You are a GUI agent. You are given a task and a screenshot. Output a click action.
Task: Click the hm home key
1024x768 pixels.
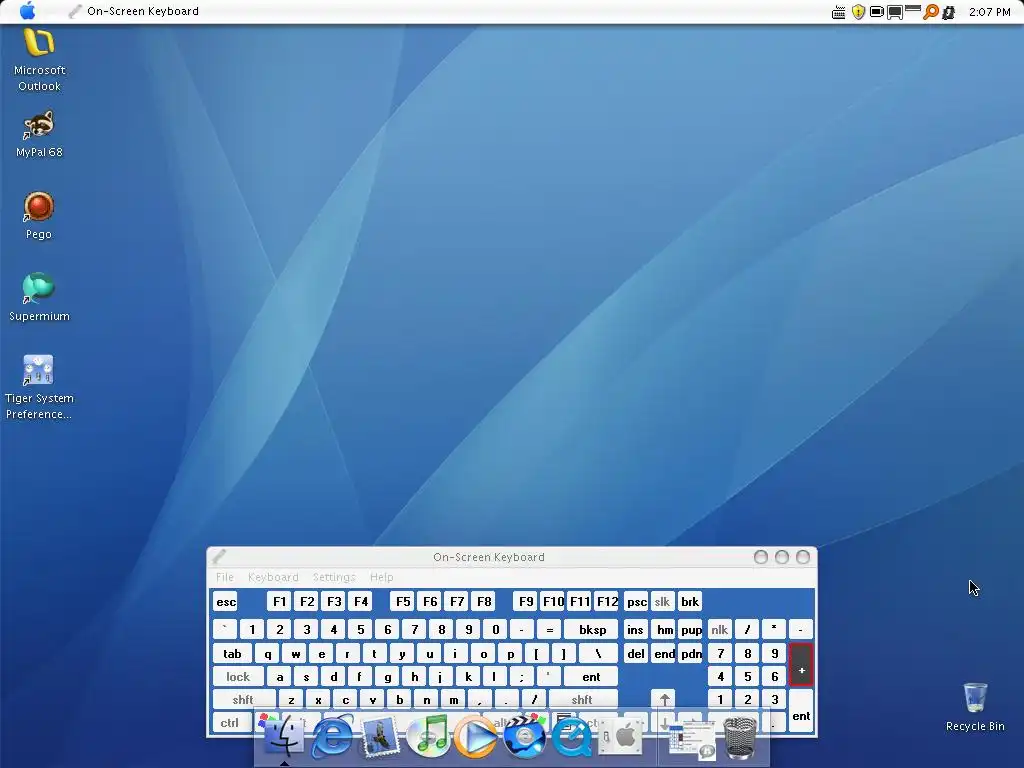tap(665, 630)
